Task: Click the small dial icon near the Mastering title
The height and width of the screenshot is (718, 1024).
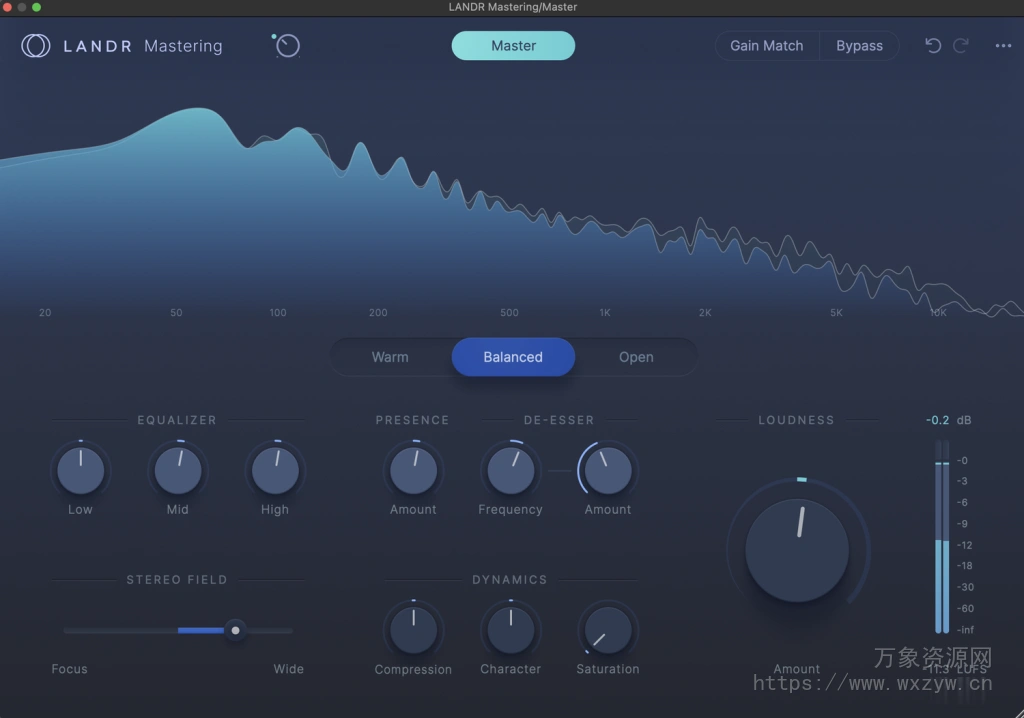Action: pos(287,45)
